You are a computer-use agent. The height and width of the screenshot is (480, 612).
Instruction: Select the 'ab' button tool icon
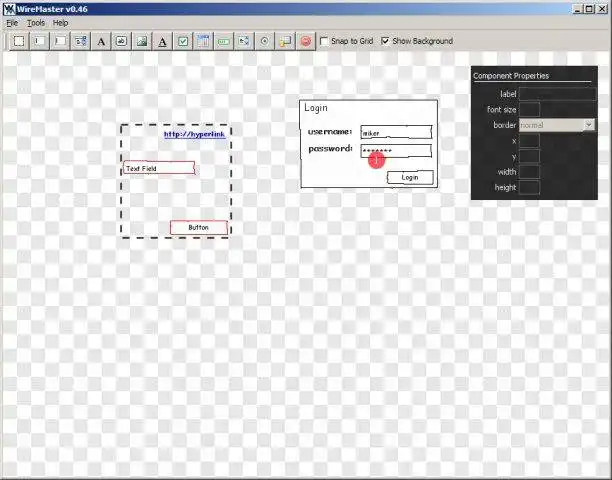click(121, 41)
